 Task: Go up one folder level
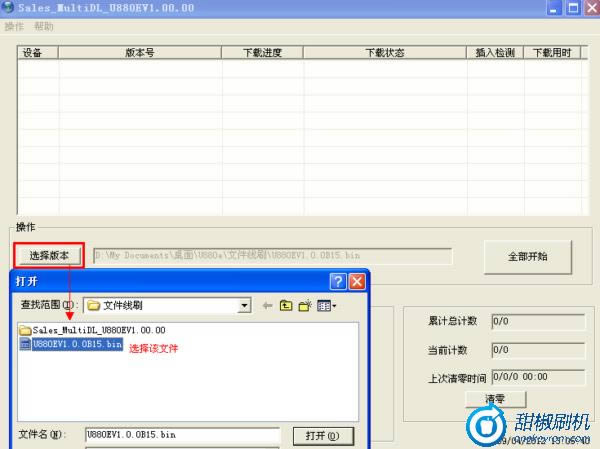pos(286,305)
